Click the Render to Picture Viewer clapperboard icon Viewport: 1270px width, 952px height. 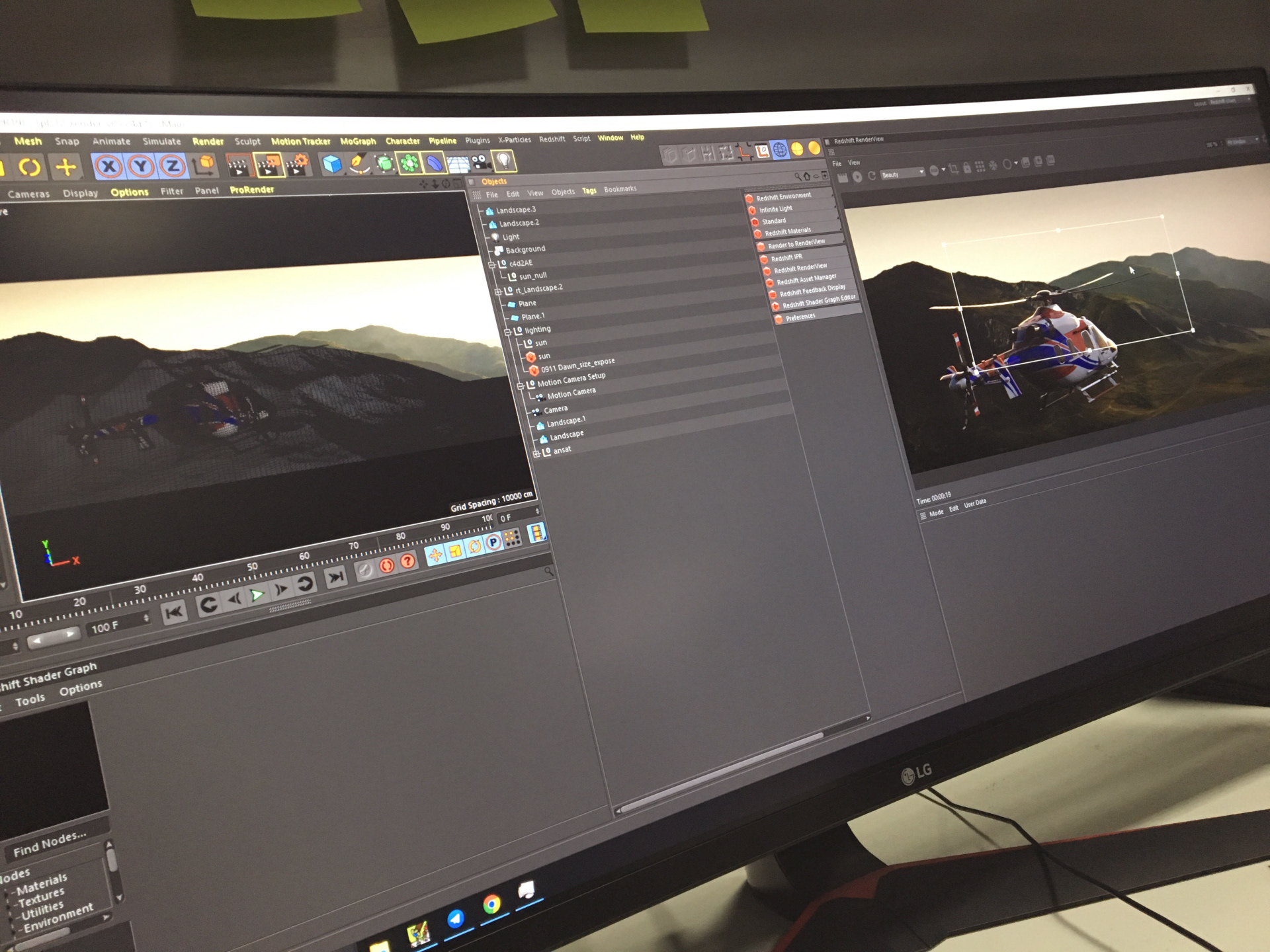(x=268, y=165)
